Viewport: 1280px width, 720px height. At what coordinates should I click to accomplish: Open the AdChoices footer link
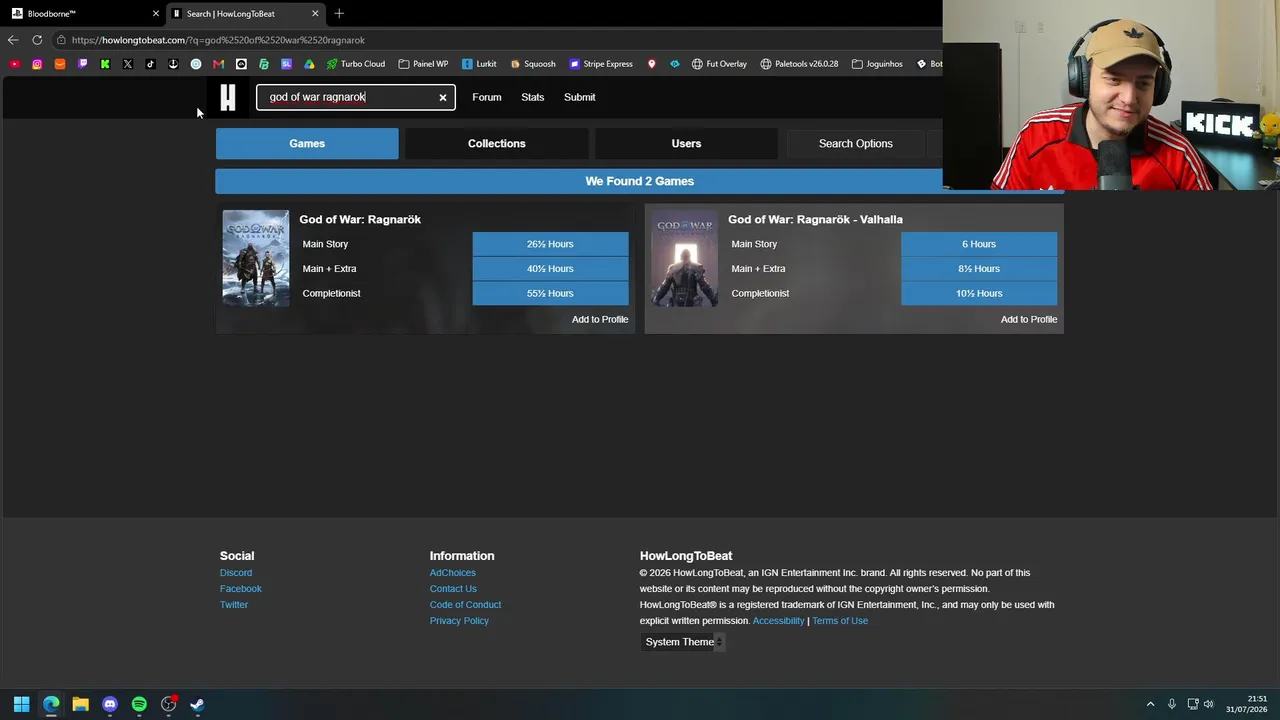coord(453,573)
